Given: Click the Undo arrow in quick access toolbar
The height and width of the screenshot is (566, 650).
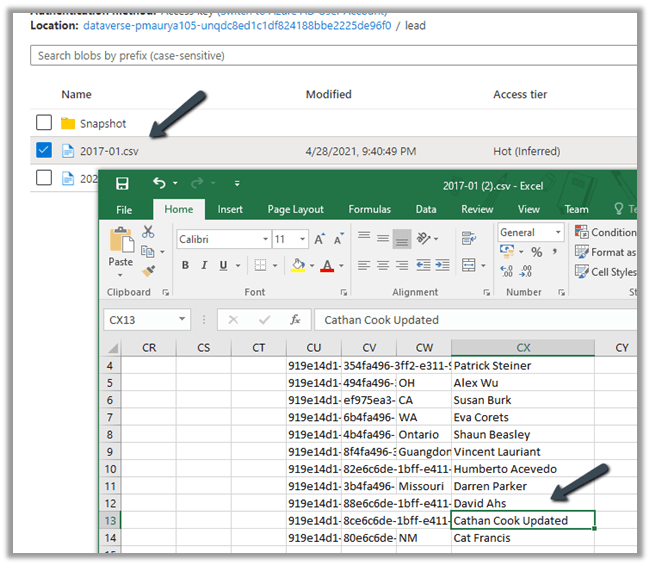Looking at the screenshot, I should tap(159, 184).
